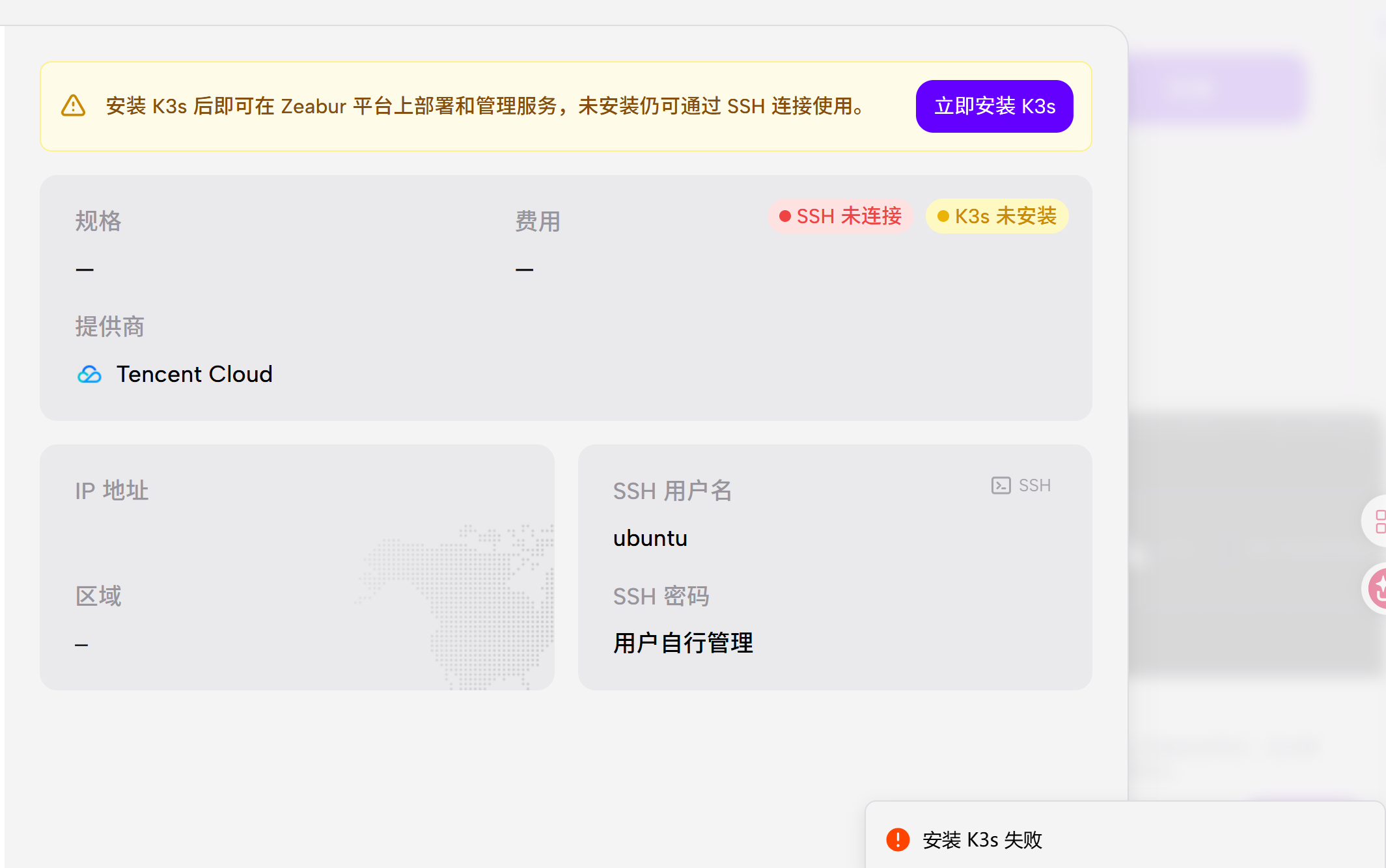
Task: Click the red error icon in the toast
Action: point(898,840)
